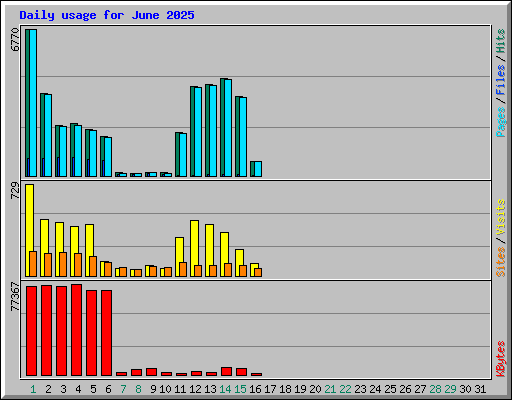Click the red KBytes bar for day 6
This screenshot has height=400, width=512.
106,333
